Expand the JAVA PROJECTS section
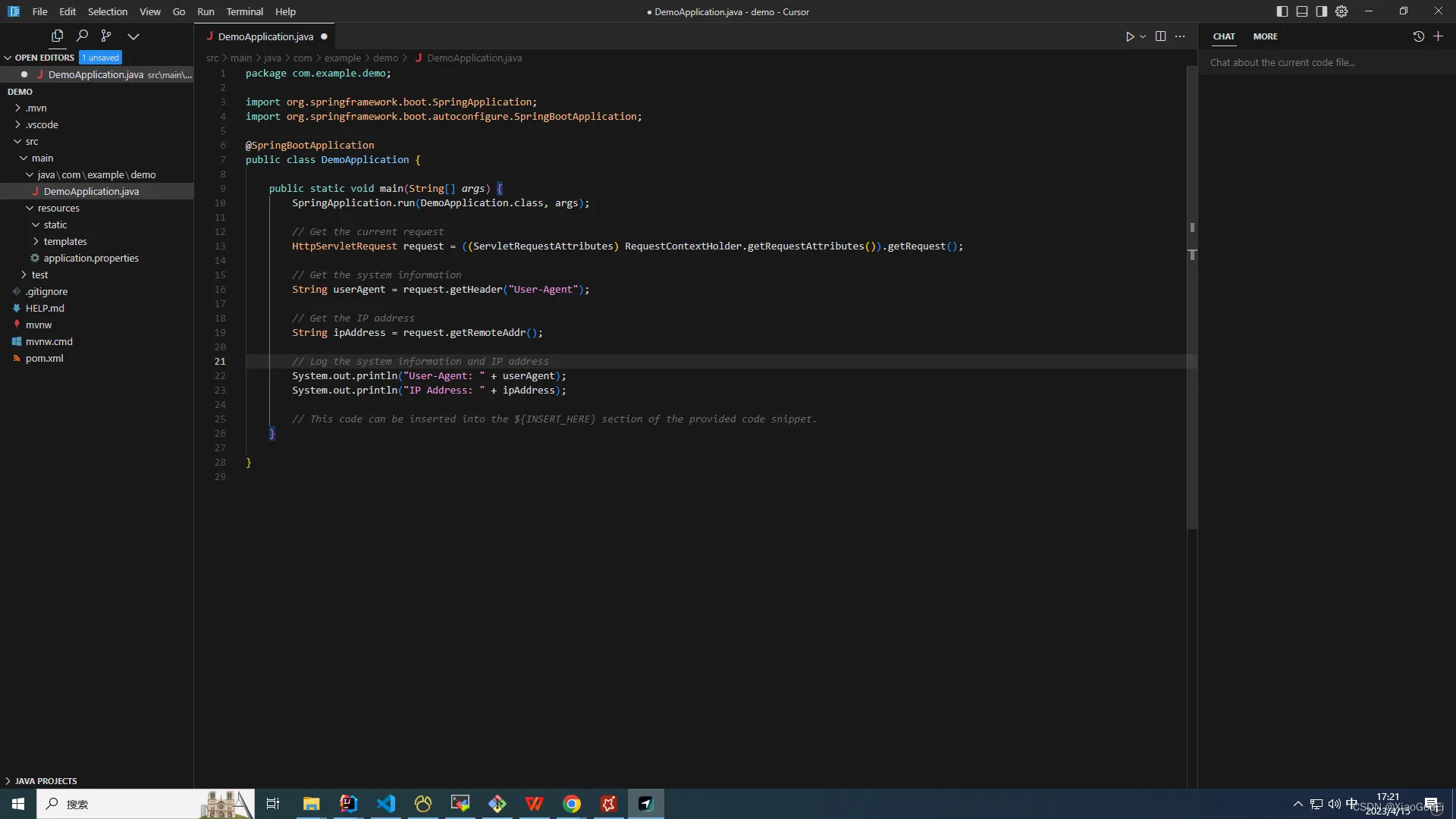The width and height of the screenshot is (1456, 819). 8,780
